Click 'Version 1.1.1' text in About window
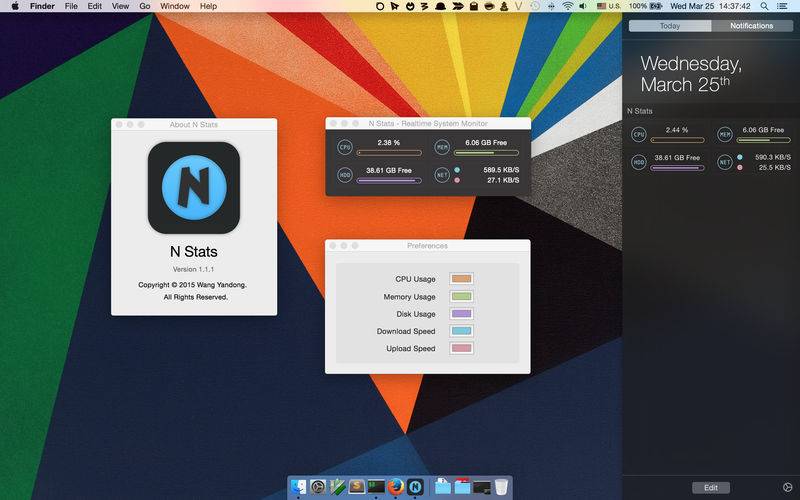 point(193,269)
